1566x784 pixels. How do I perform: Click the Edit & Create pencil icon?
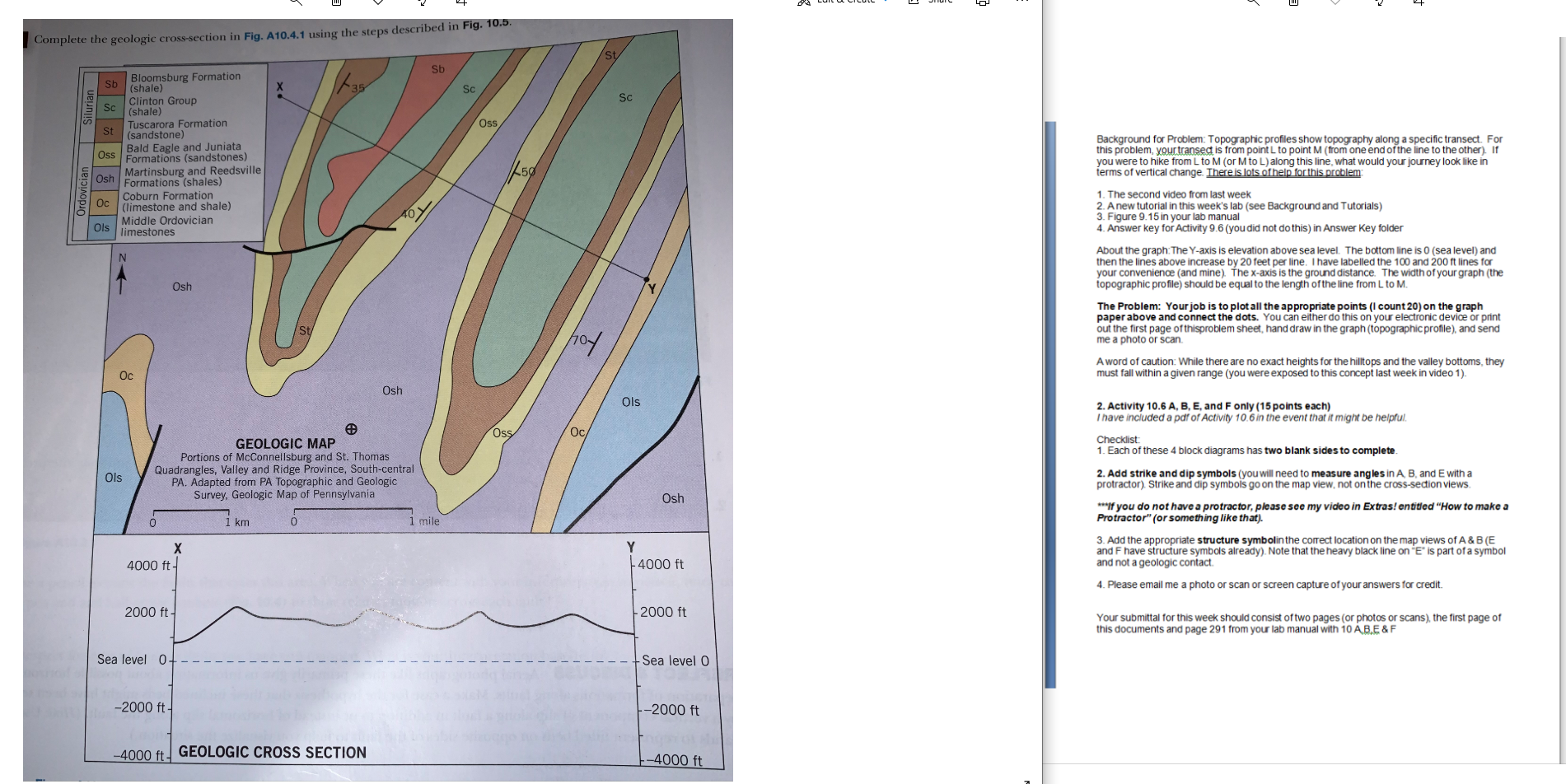point(802,3)
